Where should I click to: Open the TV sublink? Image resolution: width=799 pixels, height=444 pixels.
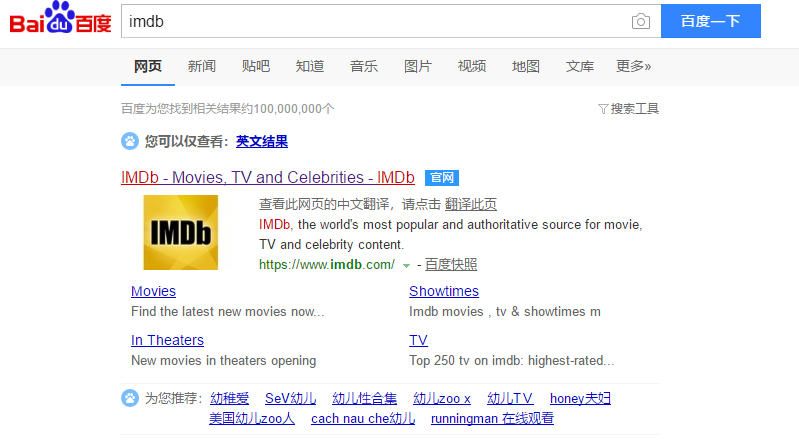[x=418, y=340]
